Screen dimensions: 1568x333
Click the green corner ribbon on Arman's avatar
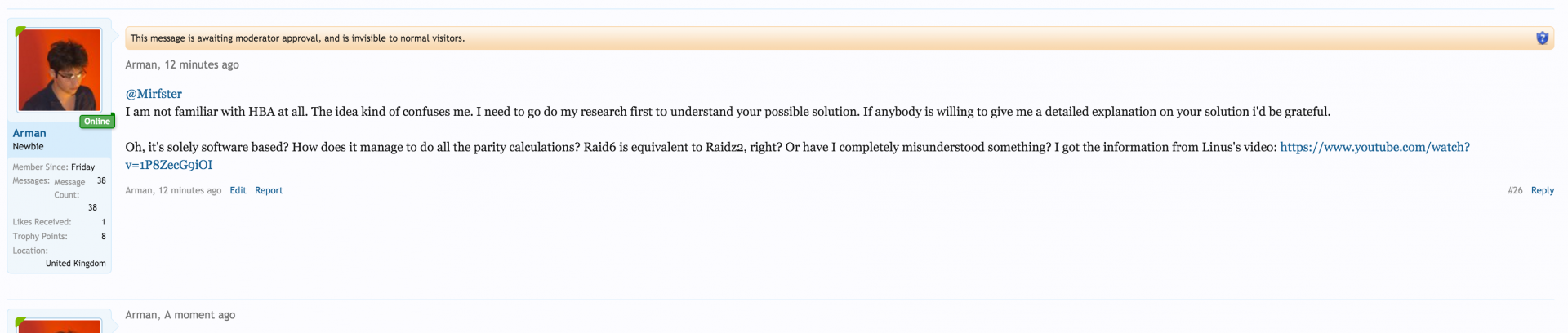tap(20, 31)
